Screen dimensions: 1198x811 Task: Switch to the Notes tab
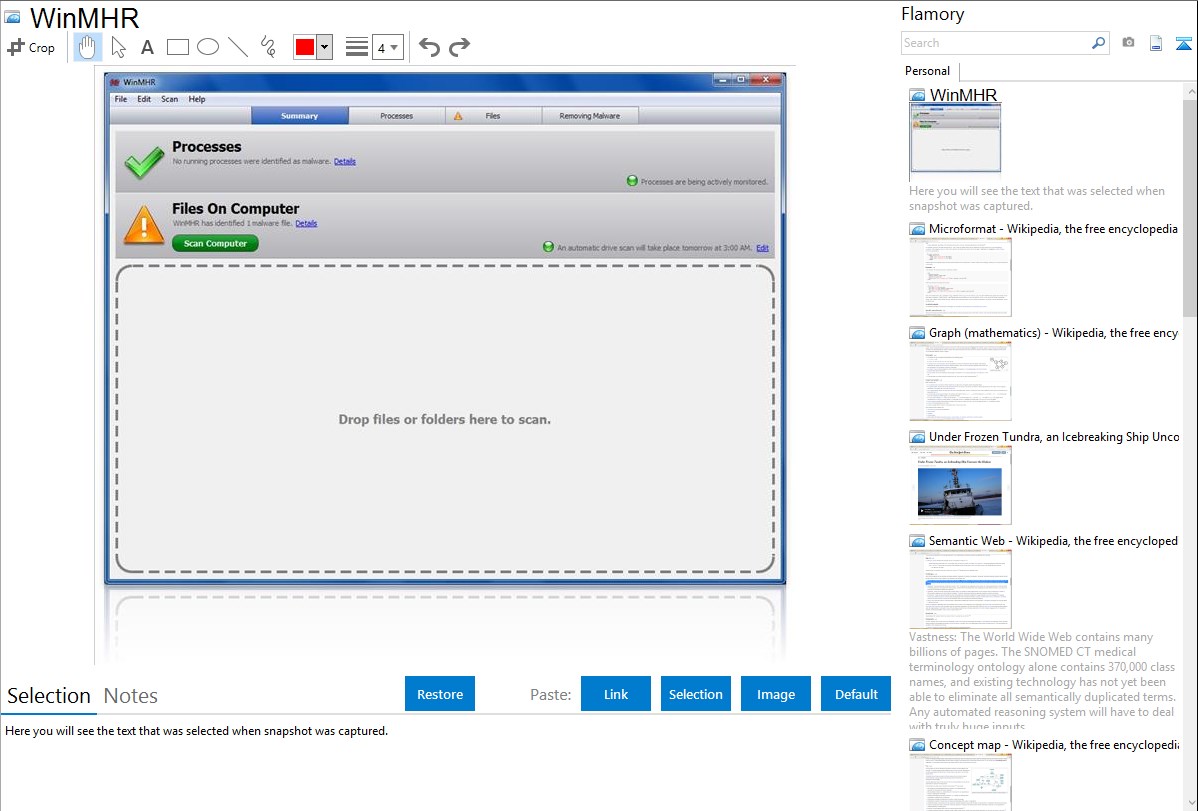pyautogui.click(x=131, y=696)
